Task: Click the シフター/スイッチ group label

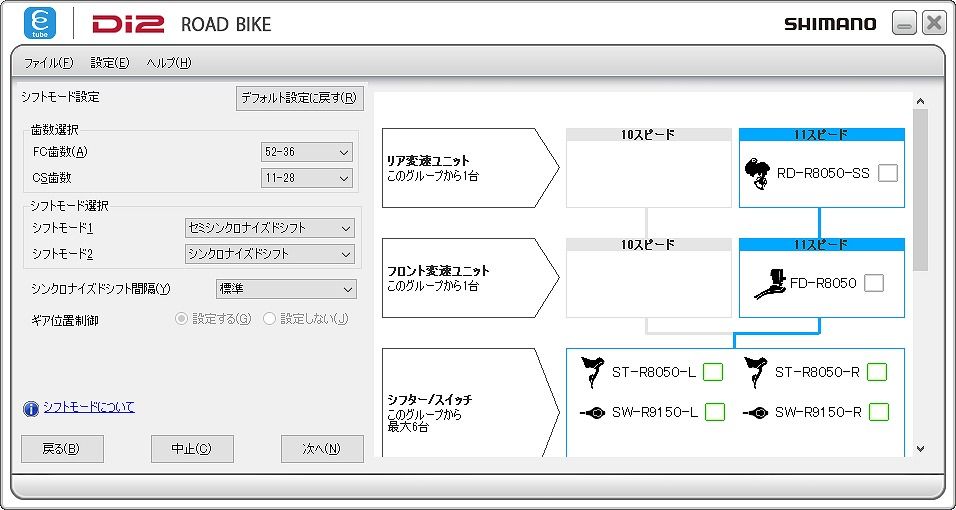Action: 430,400
